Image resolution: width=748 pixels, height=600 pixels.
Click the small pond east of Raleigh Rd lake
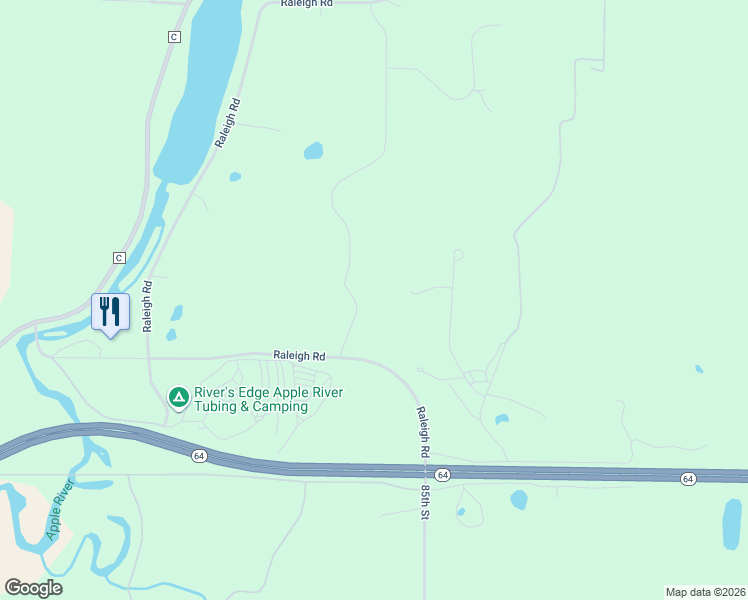point(313,151)
